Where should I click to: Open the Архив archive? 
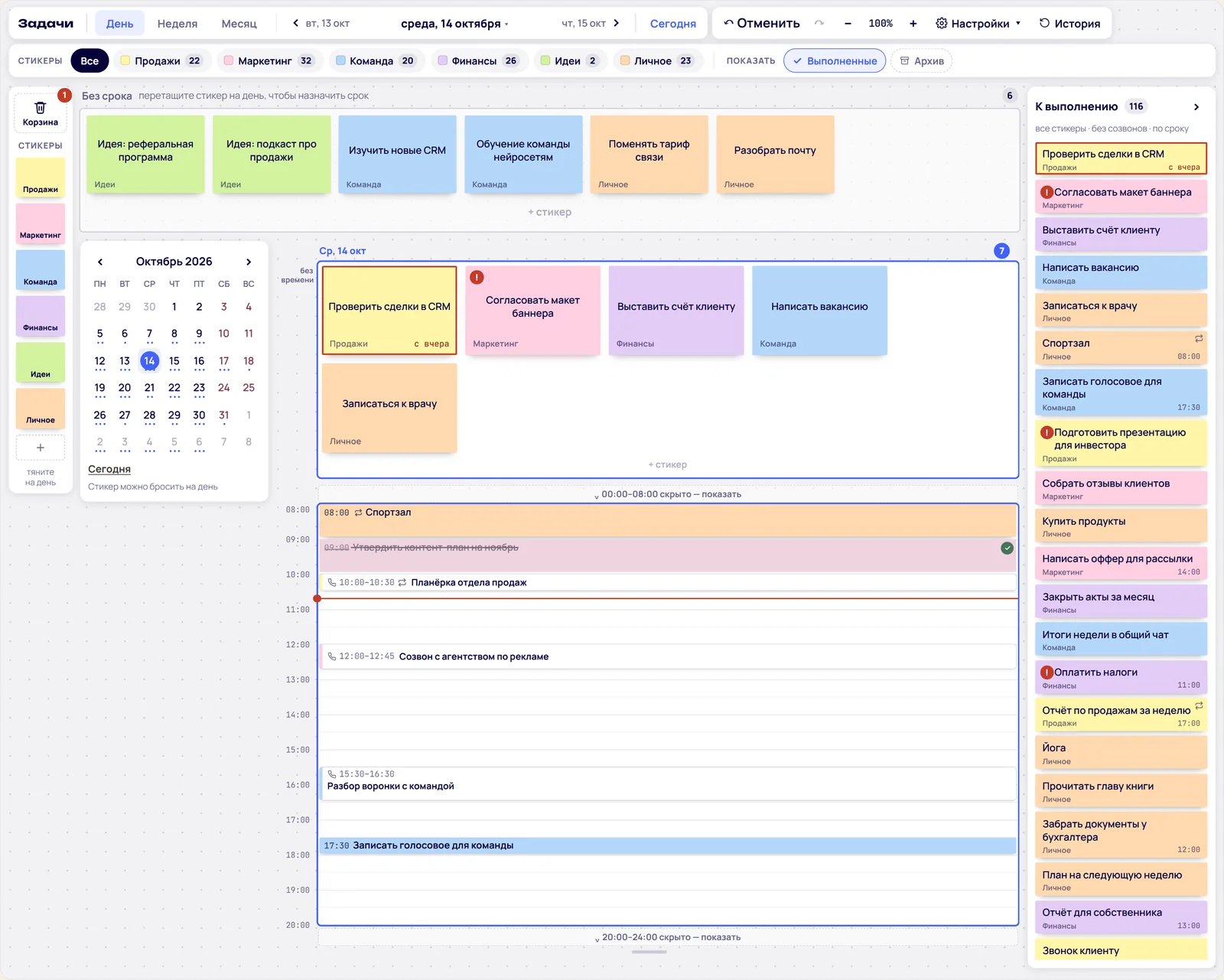[921, 61]
